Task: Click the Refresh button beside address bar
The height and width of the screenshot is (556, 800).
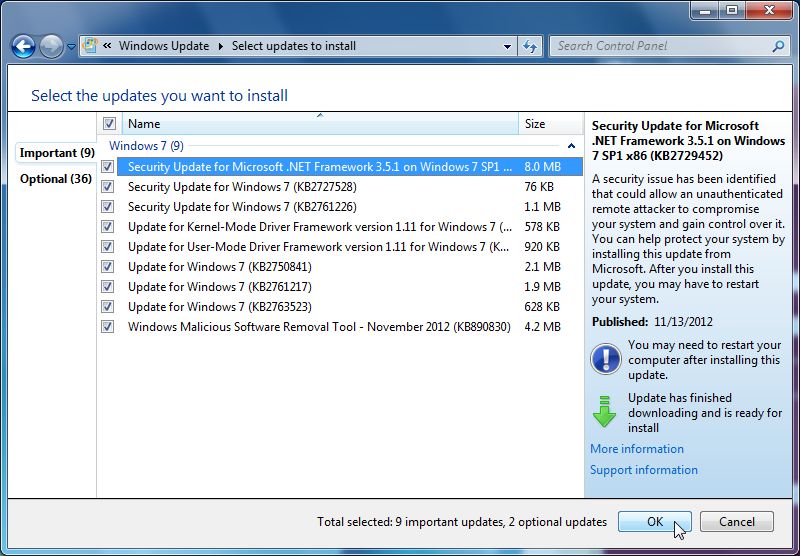Action: tap(530, 46)
